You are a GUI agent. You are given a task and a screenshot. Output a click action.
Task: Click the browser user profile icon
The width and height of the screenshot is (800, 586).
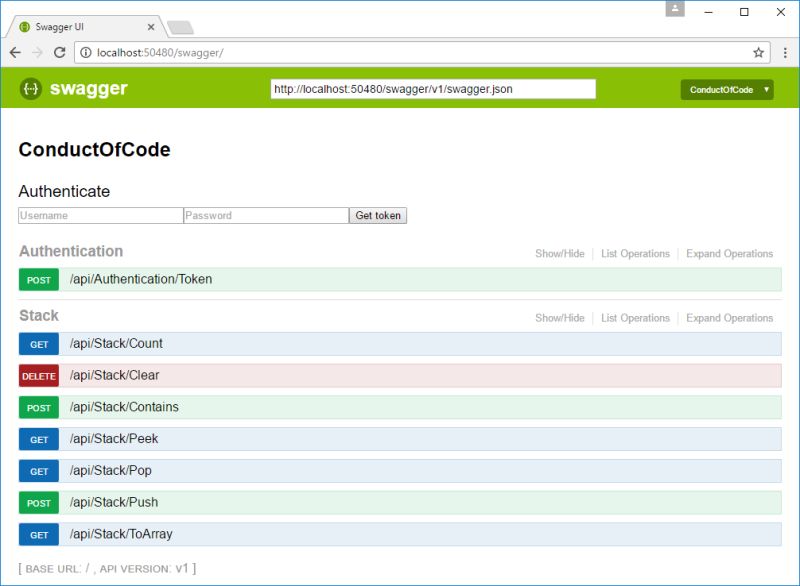(x=674, y=11)
